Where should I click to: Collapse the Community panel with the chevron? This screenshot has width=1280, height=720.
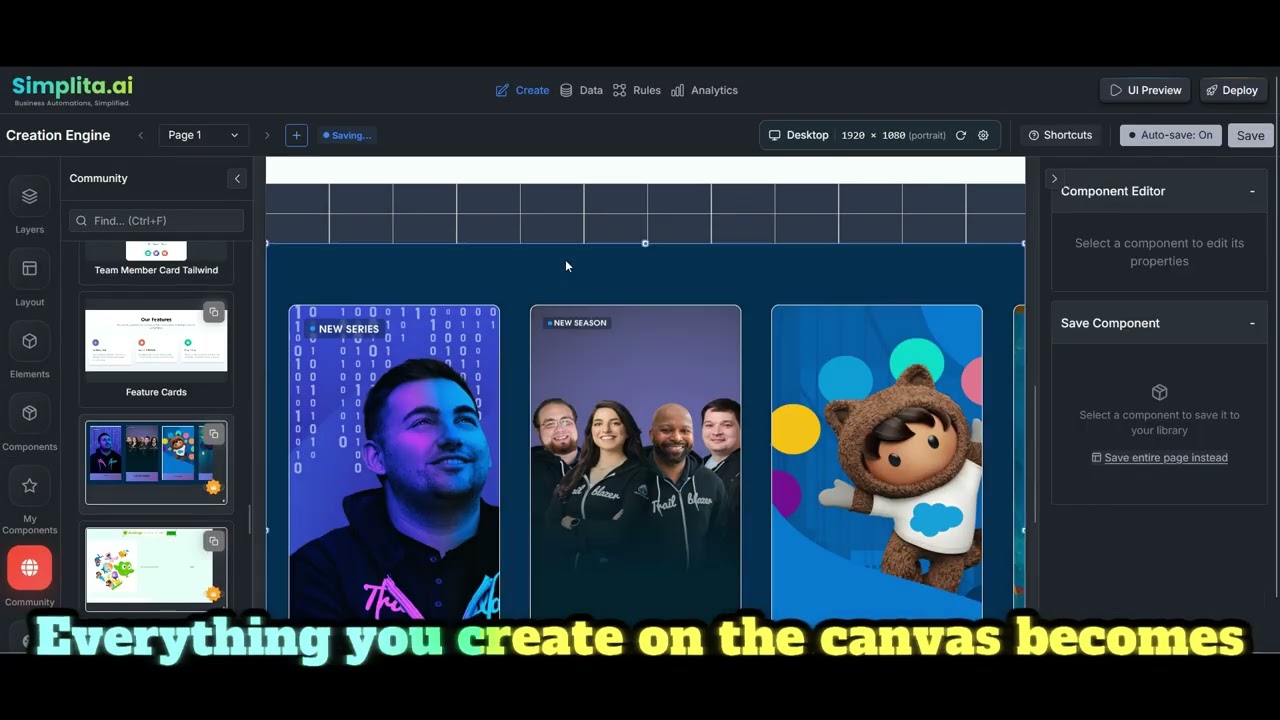coord(237,178)
